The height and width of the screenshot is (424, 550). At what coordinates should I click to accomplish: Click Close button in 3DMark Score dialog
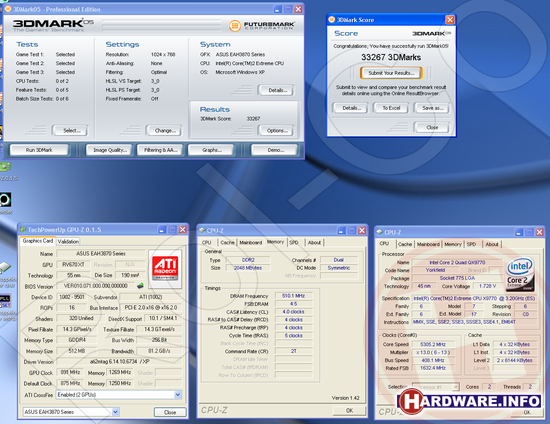point(432,127)
